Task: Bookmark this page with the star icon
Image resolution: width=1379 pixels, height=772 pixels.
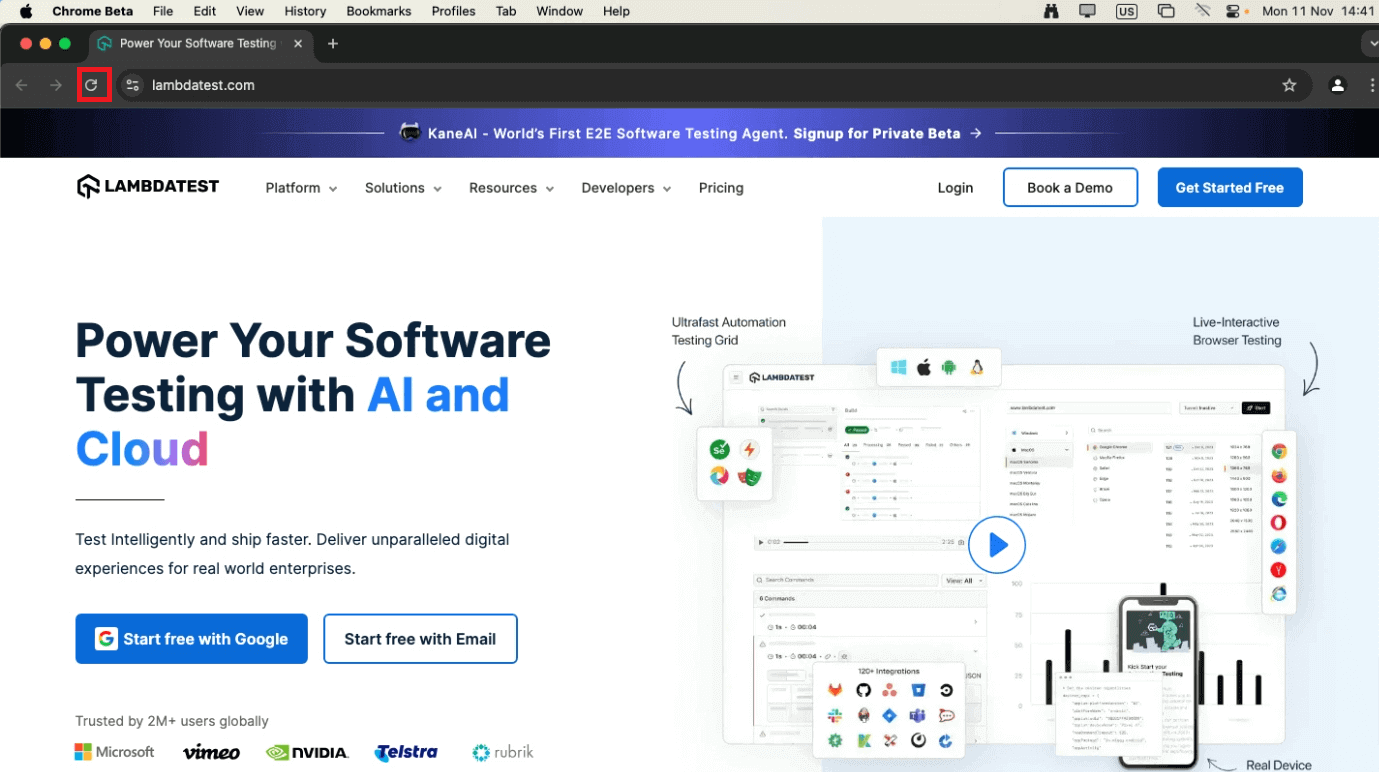Action: tap(1289, 85)
